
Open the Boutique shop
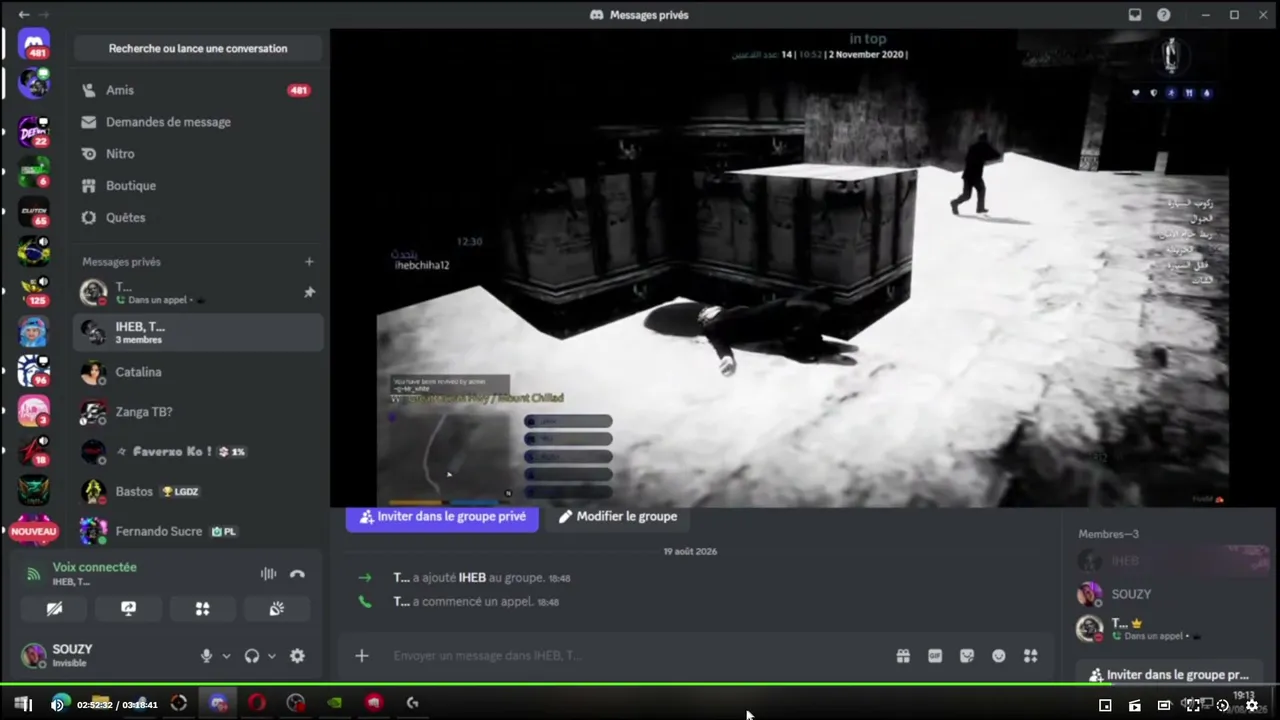click(x=198, y=186)
